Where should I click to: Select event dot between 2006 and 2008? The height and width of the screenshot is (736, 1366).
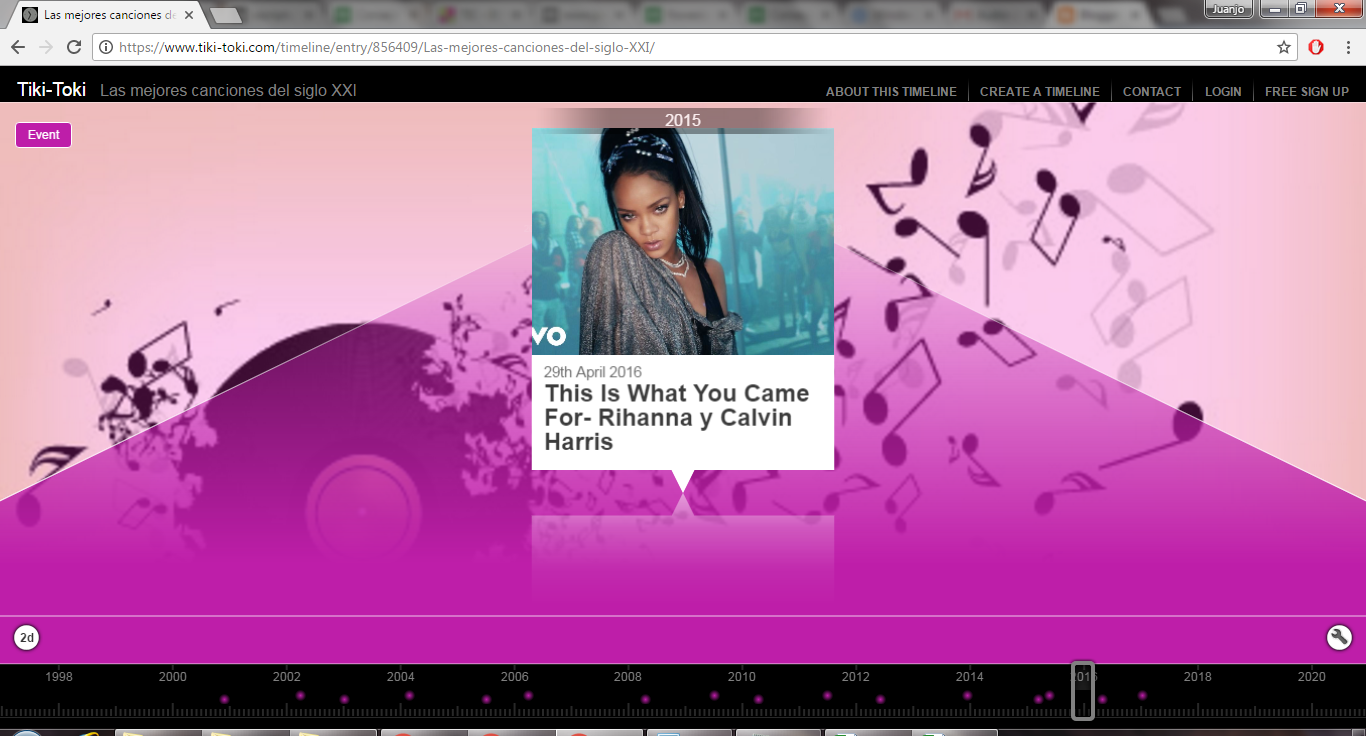coord(528,695)
